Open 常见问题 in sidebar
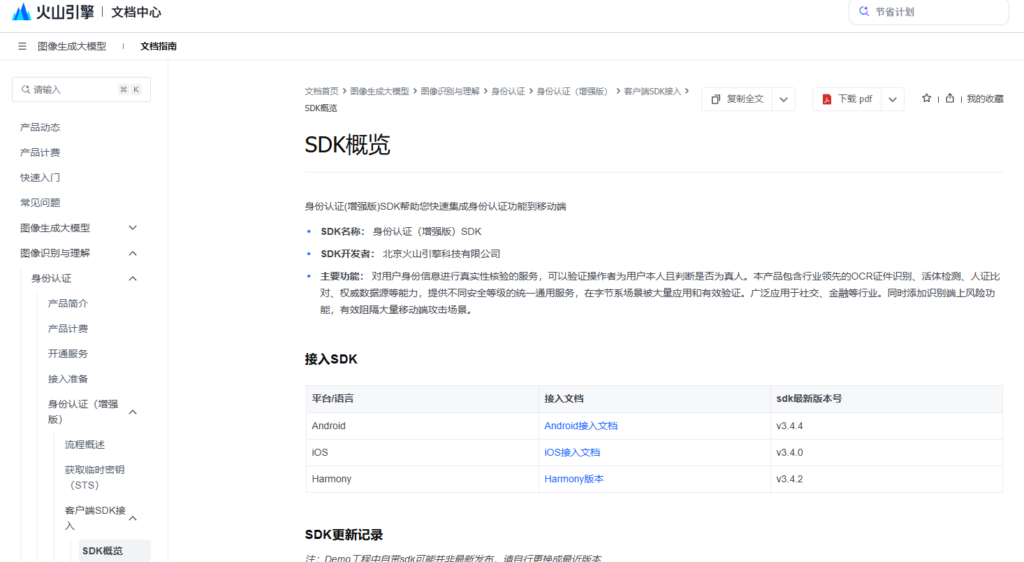1024x562 pixels. click(x=40, y=203)
